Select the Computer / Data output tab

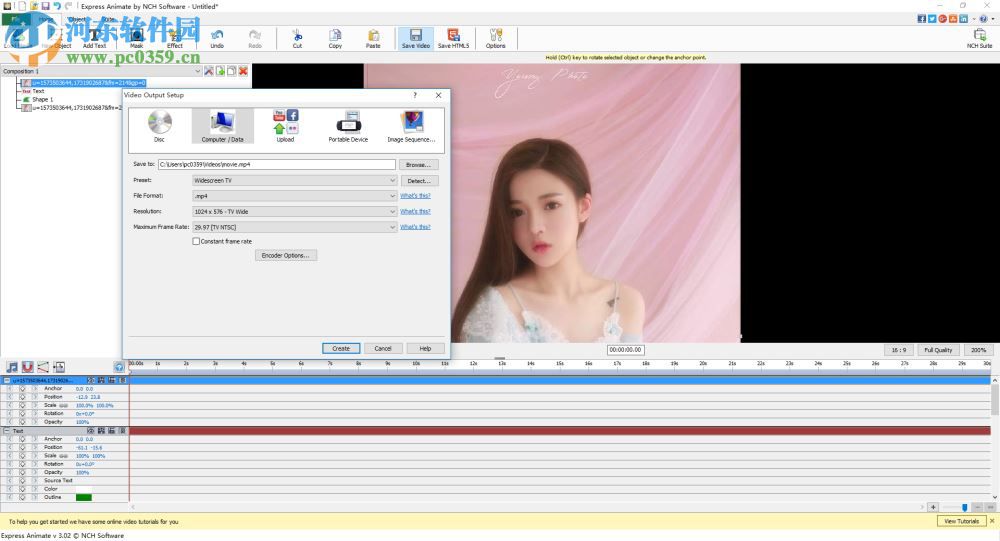223,126
